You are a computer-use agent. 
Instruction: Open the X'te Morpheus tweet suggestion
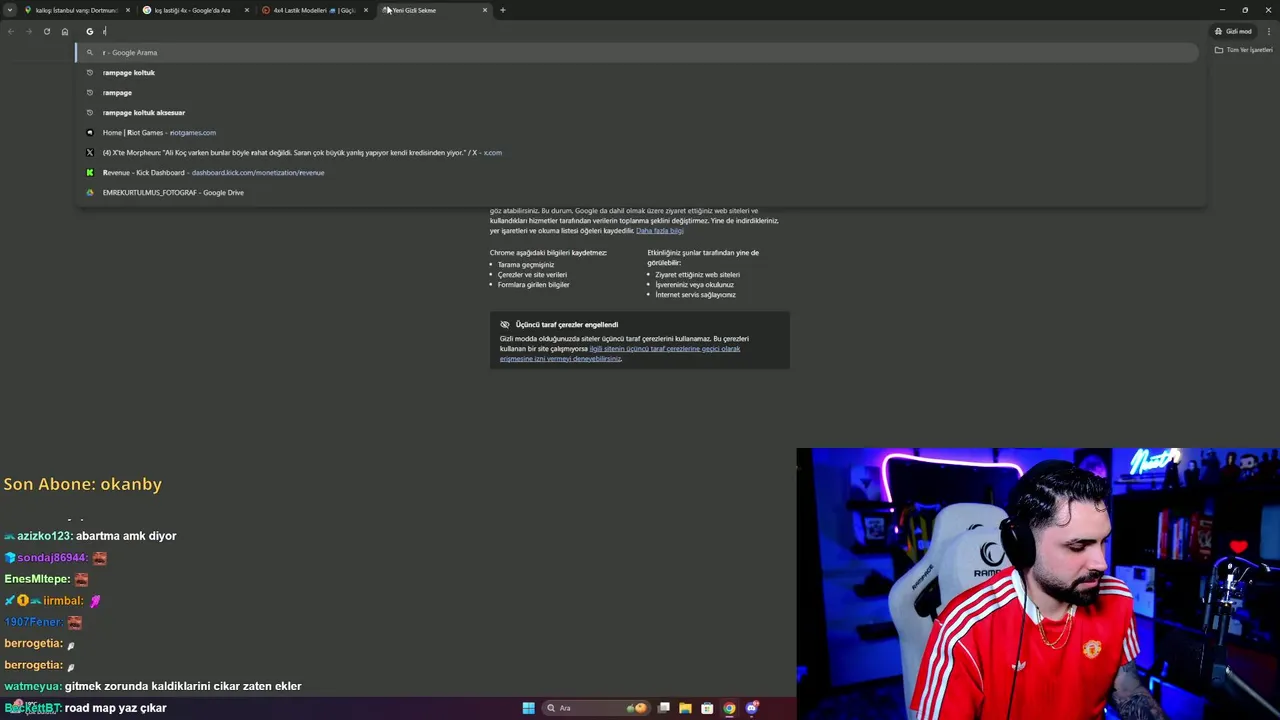click(638, 152)
